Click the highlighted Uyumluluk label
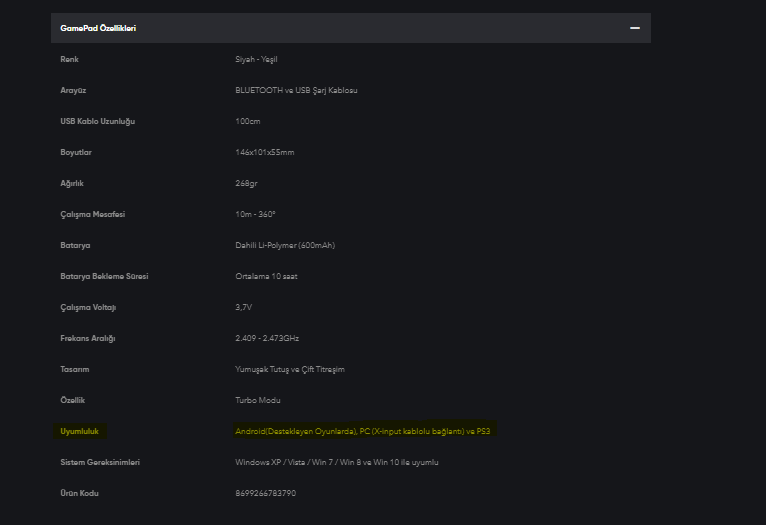Image resolution: width=766 pixels, height=525 pixels. click(79, 432)
